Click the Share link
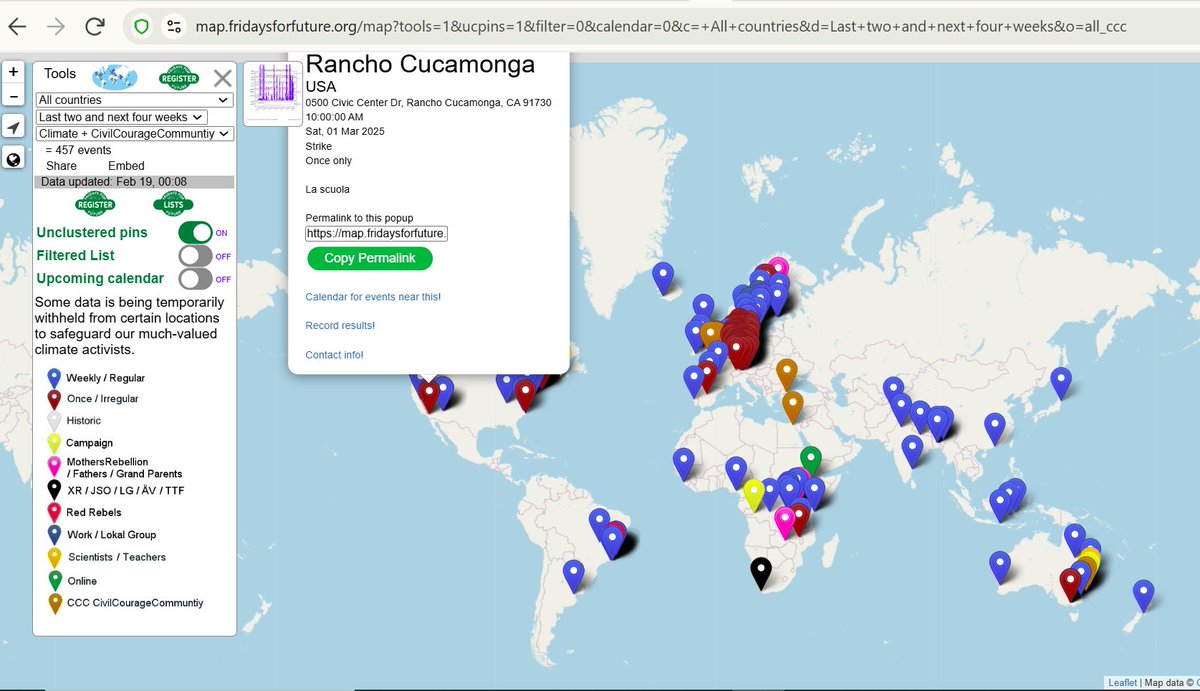This screenshot has height=691, width=1200. coord(61,166)
